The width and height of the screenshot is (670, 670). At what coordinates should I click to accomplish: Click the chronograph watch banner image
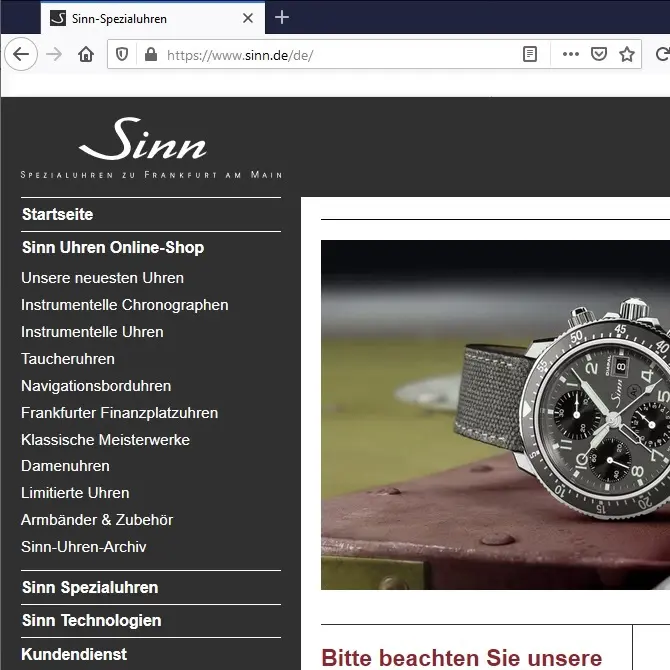point(495,414)
